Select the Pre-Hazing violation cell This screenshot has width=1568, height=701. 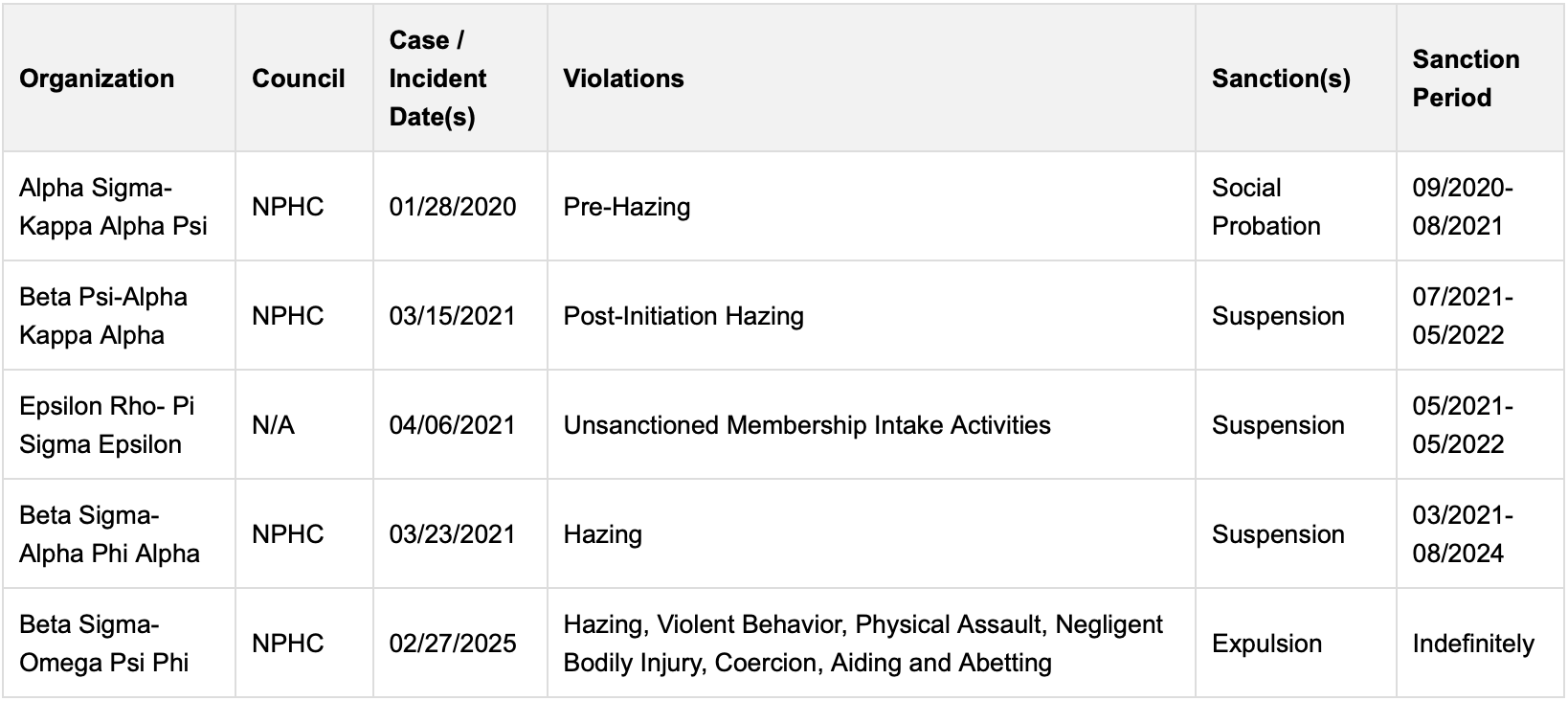pyautogui.click(x=626, y=207)
